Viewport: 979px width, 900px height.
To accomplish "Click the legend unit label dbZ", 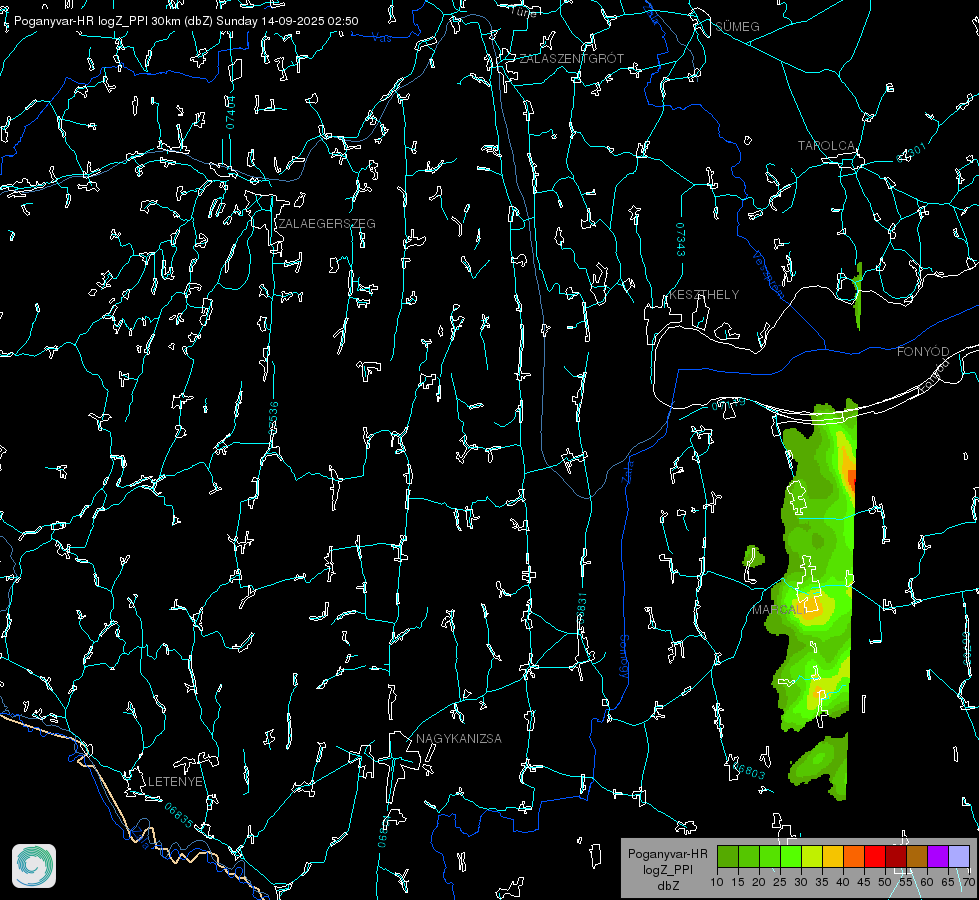I will pyautogui.click(x=667, y=886).
